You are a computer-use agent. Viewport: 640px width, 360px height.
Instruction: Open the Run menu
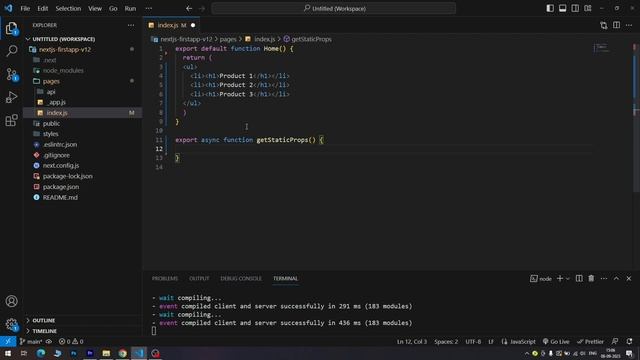point(130,8)
